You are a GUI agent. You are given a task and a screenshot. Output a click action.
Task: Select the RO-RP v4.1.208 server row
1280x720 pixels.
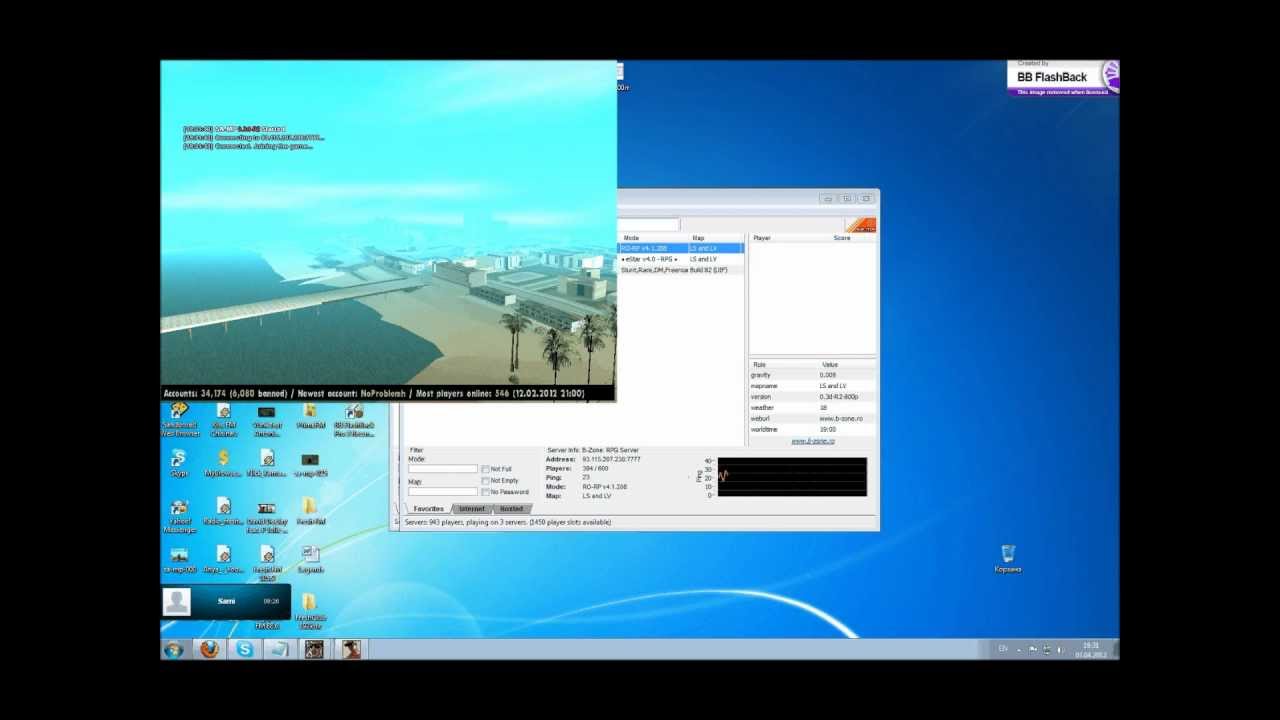[681, 248]
